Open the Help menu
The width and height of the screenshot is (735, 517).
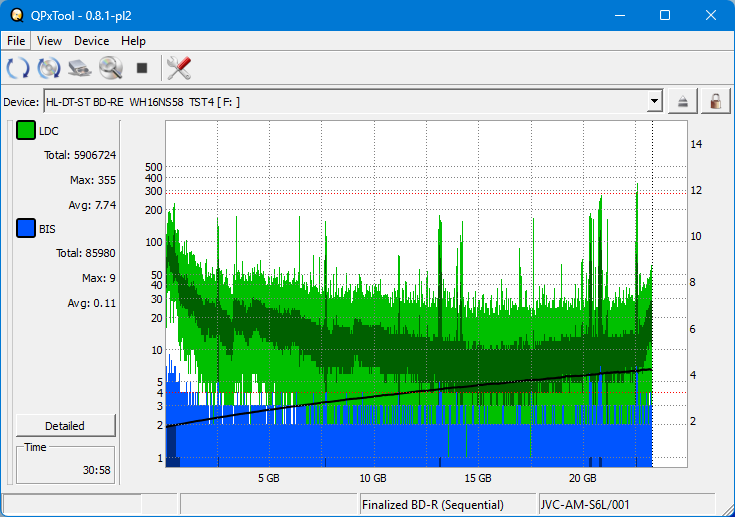click(133, 41)
